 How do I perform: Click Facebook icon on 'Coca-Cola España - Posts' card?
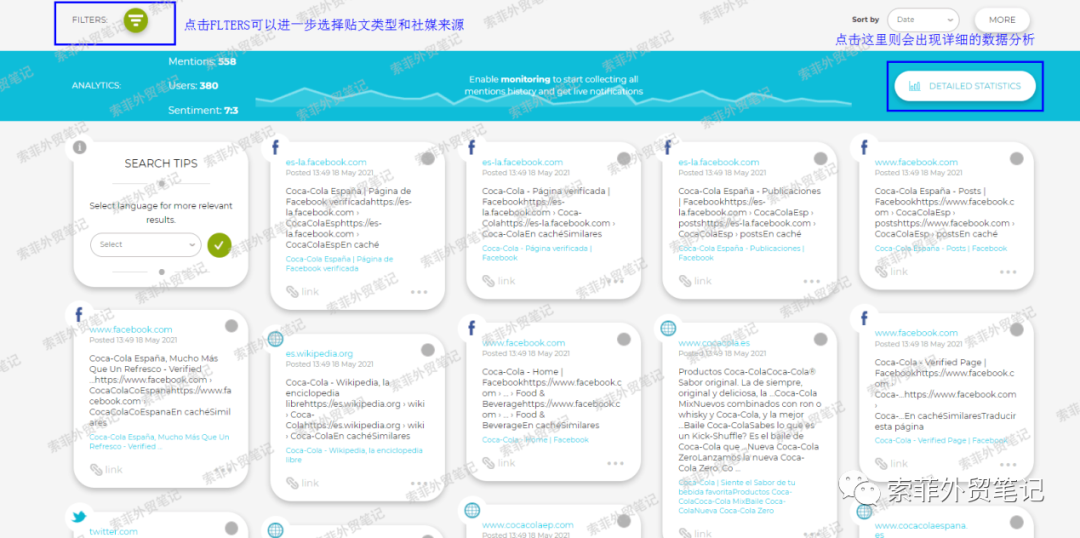click(864, 147)
